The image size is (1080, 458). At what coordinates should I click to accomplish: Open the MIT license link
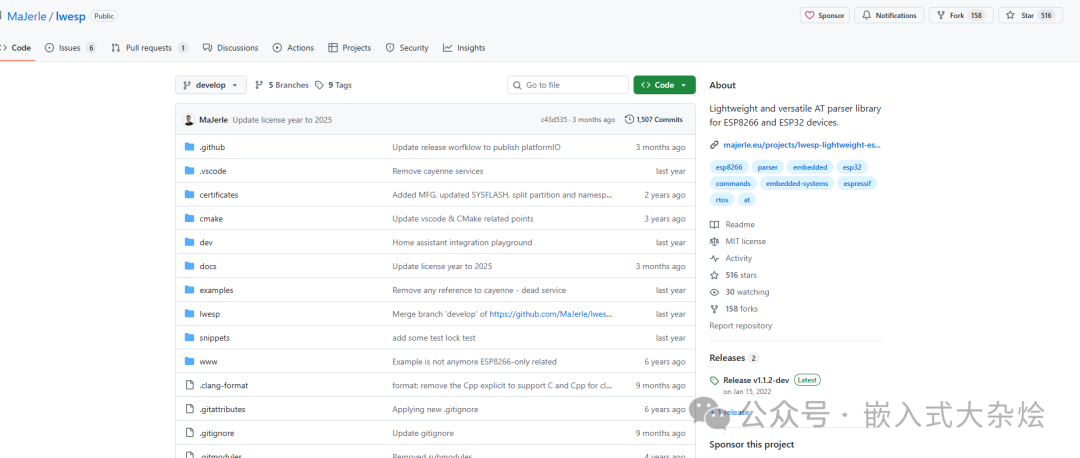click(x=738, y=242)
